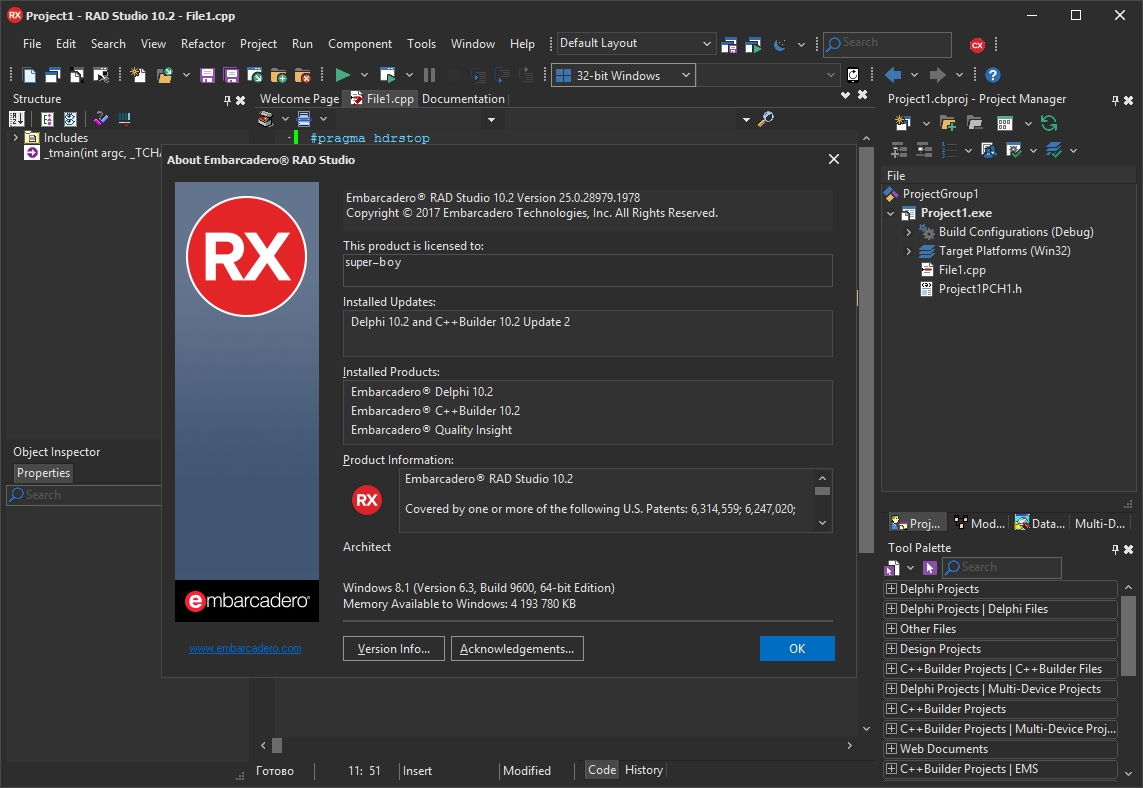Click the green Refresh icon in Project Manager
This screenshot has width=1143, height=788.
(x=1049, y=123)
